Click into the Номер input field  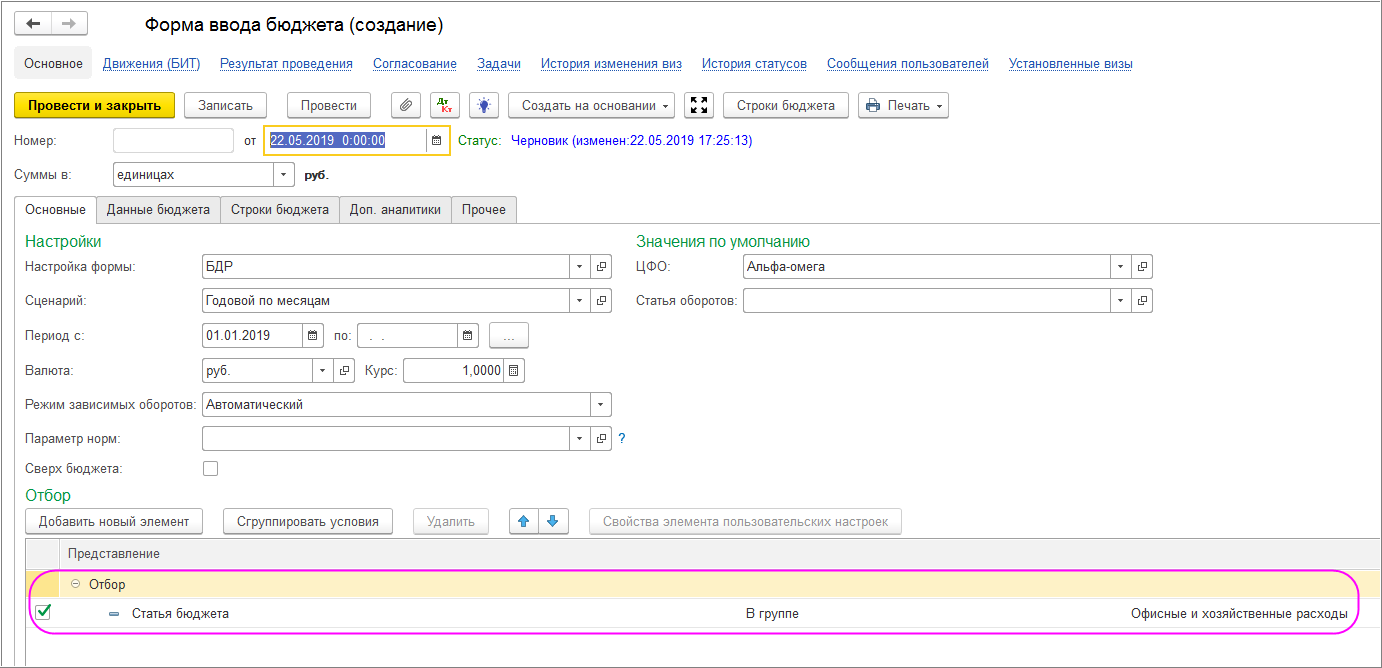[x=173, y=141]
